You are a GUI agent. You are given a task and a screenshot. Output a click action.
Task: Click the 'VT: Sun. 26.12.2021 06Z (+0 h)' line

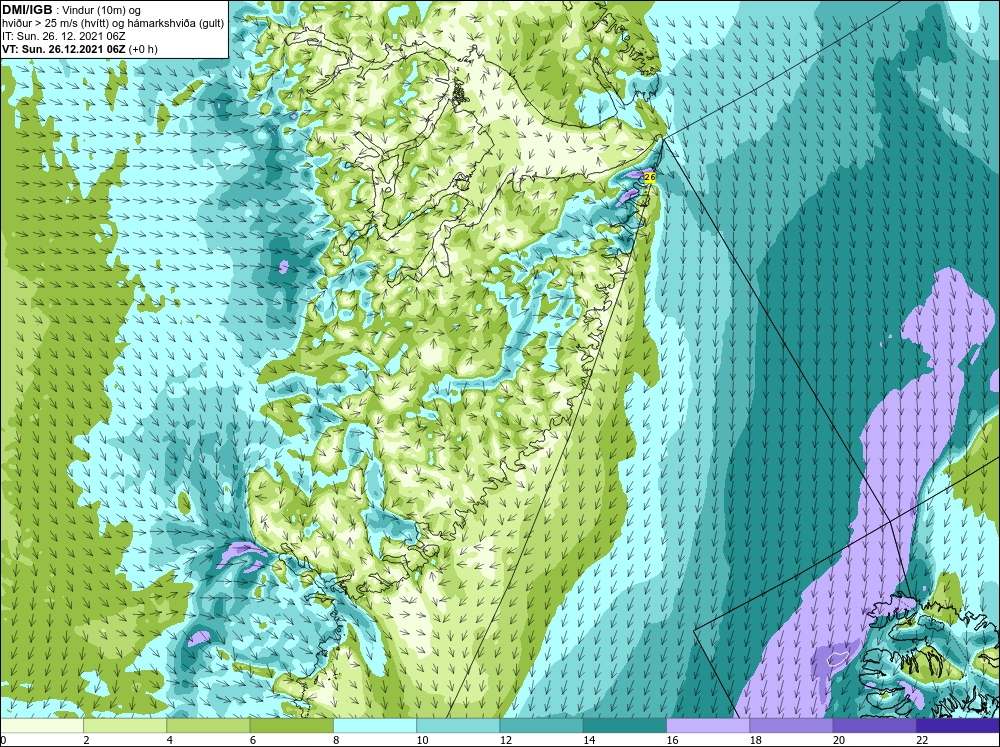tap(80, 48)
